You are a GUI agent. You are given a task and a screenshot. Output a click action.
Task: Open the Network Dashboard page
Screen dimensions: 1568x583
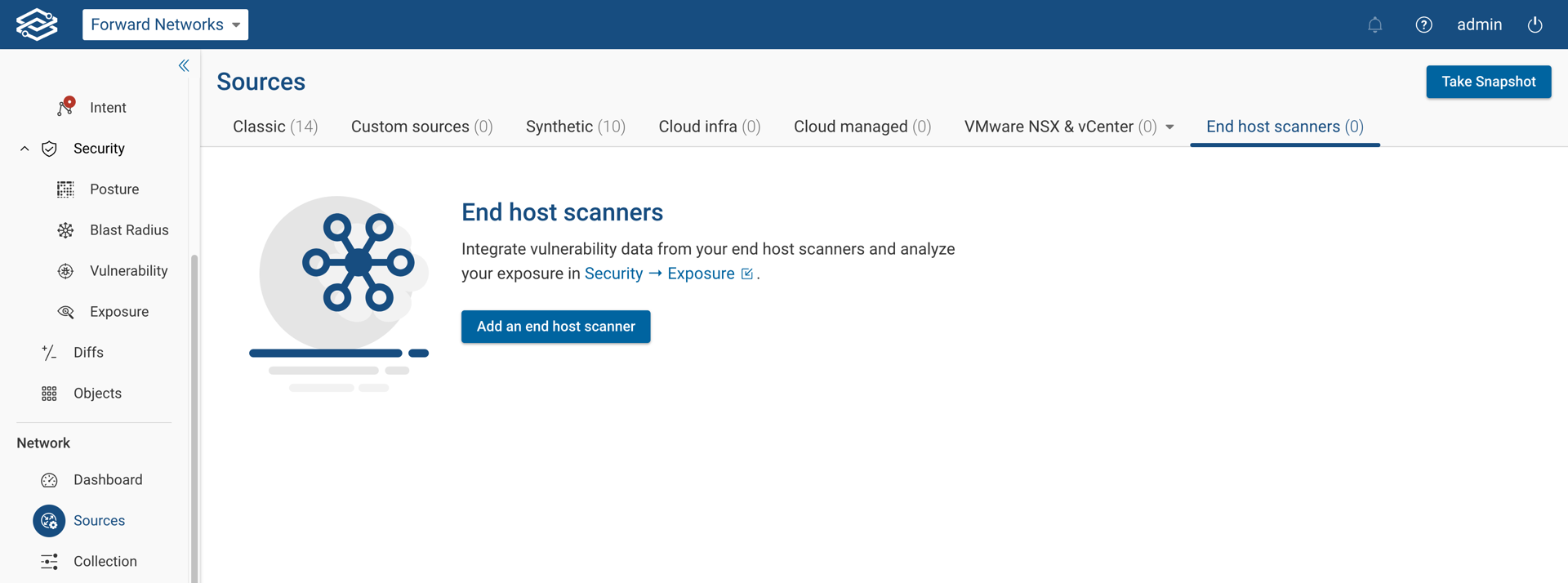coord(108,480)
